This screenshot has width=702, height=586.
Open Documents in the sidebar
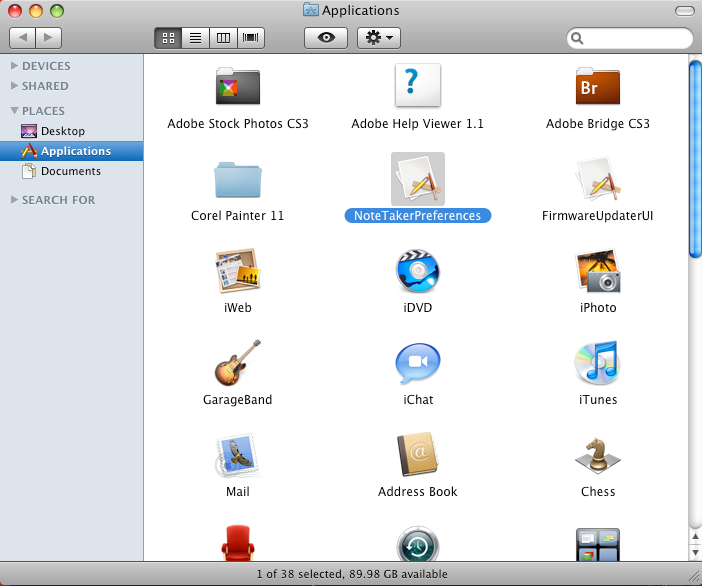tap(72, 171)
